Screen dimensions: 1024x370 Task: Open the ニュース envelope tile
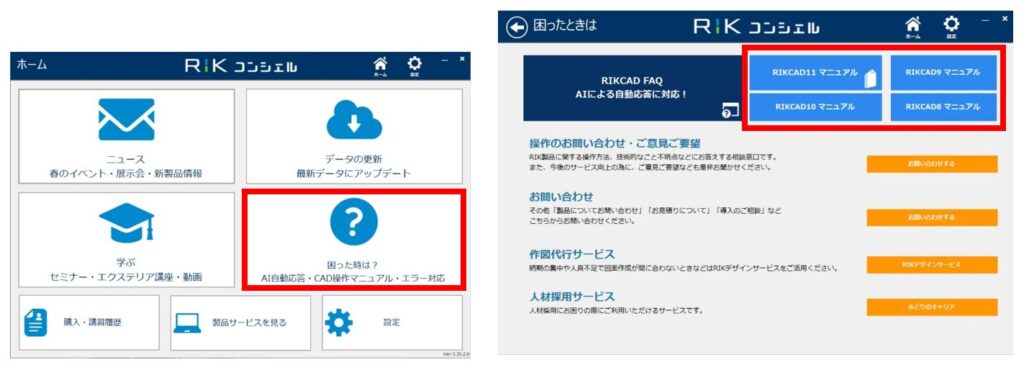(126, 136)
